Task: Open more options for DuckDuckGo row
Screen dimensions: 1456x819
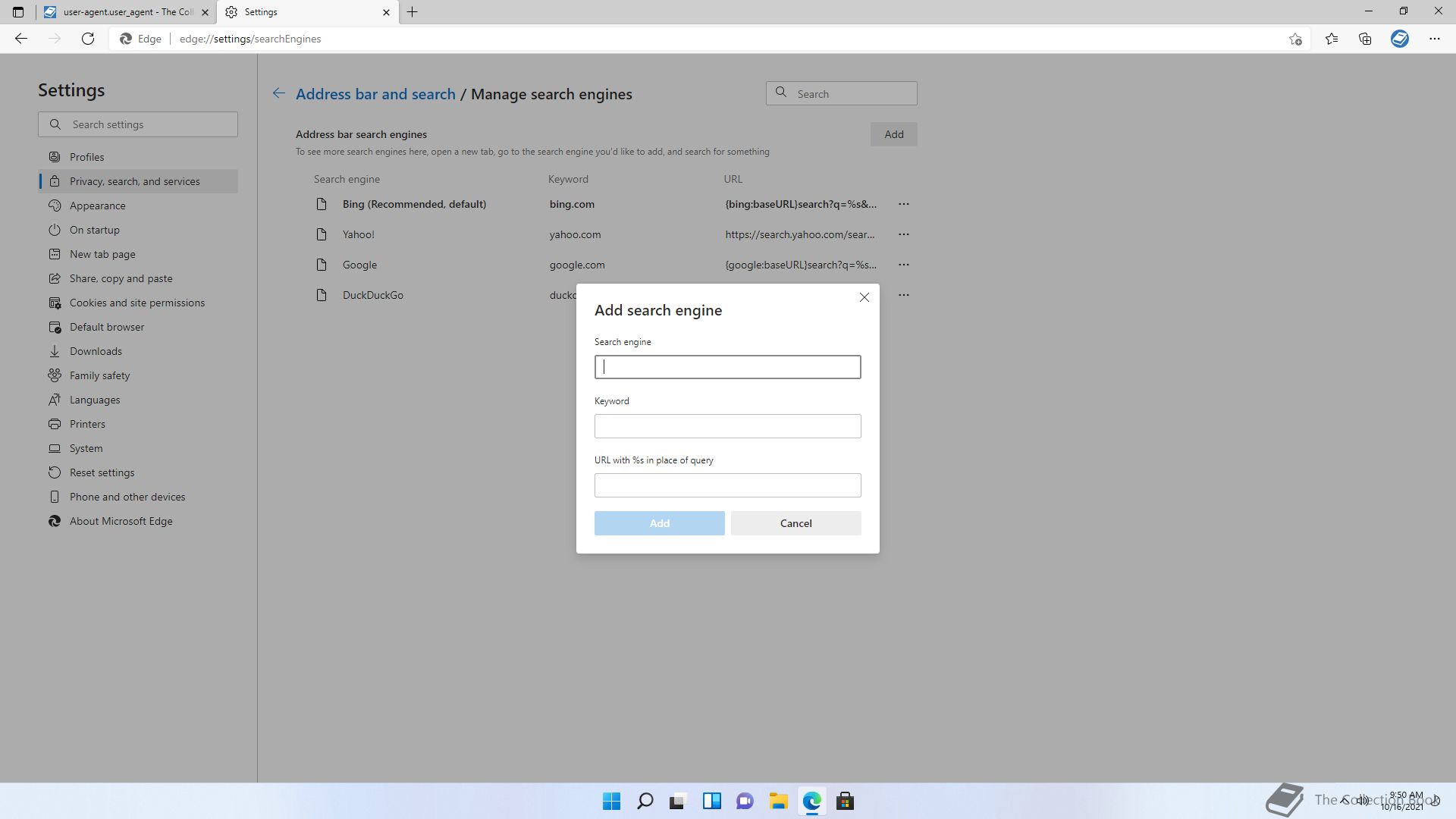Action: click(x=904, y=295)
